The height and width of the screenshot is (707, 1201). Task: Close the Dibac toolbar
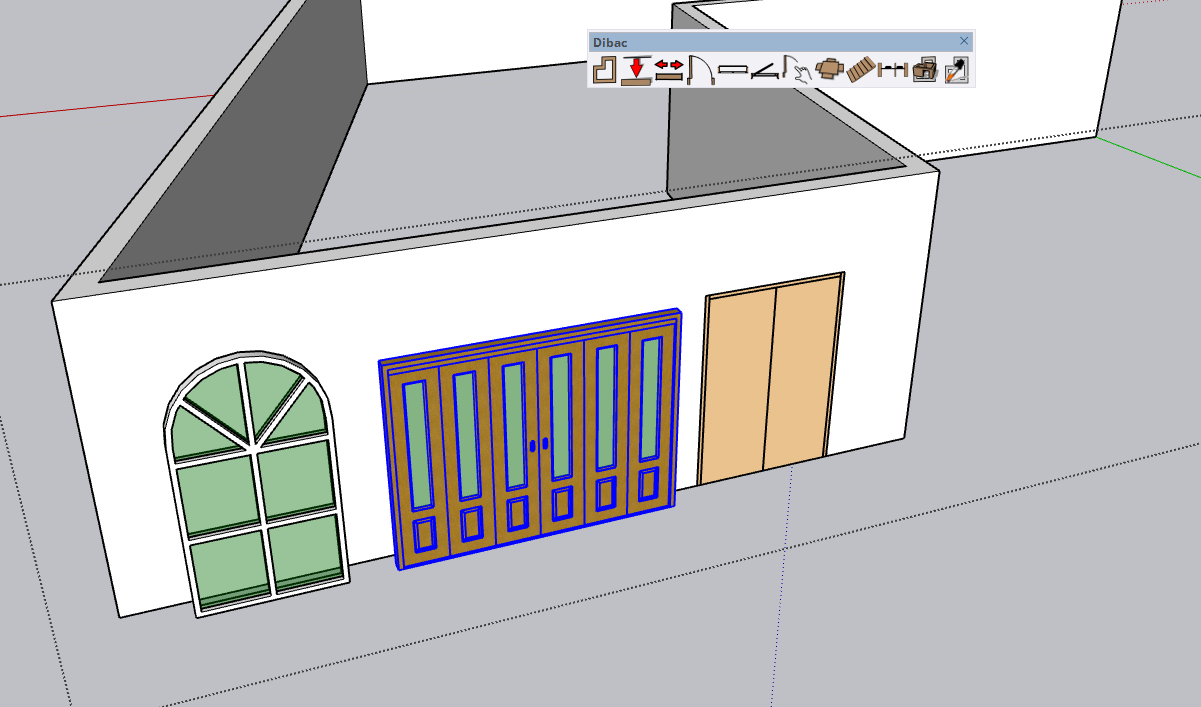click(x=964, y=41)
